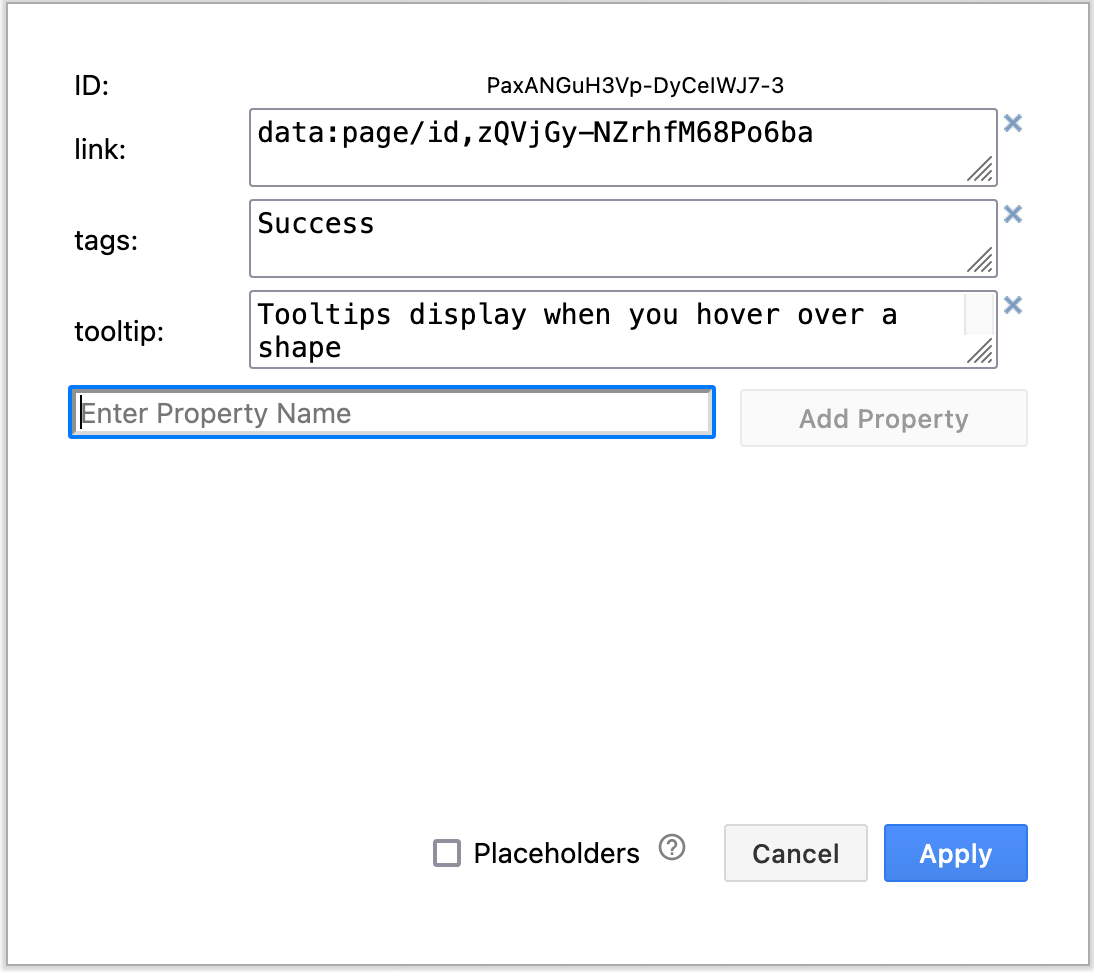Click the X icon to remove link property
This screenshot has height=972, width=1094.
(1013, 122)
